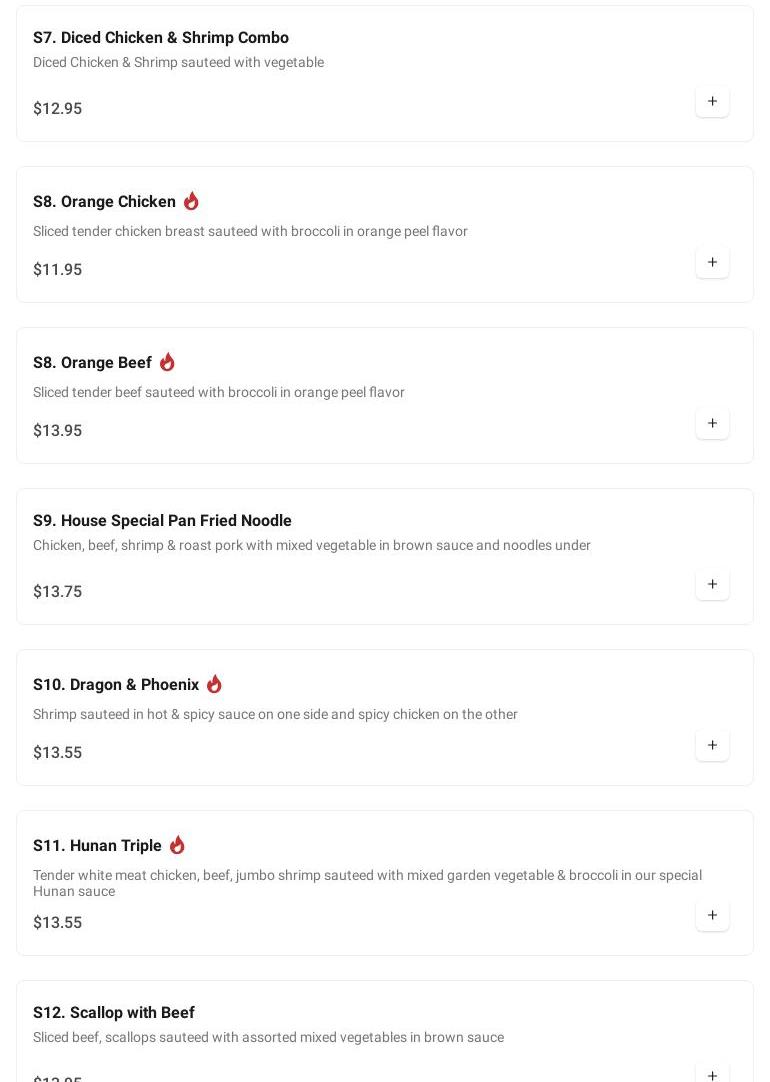The image size is (770, 1082).
Task: Add Hunan Triple to order
Action: click(x=712, y=915)
